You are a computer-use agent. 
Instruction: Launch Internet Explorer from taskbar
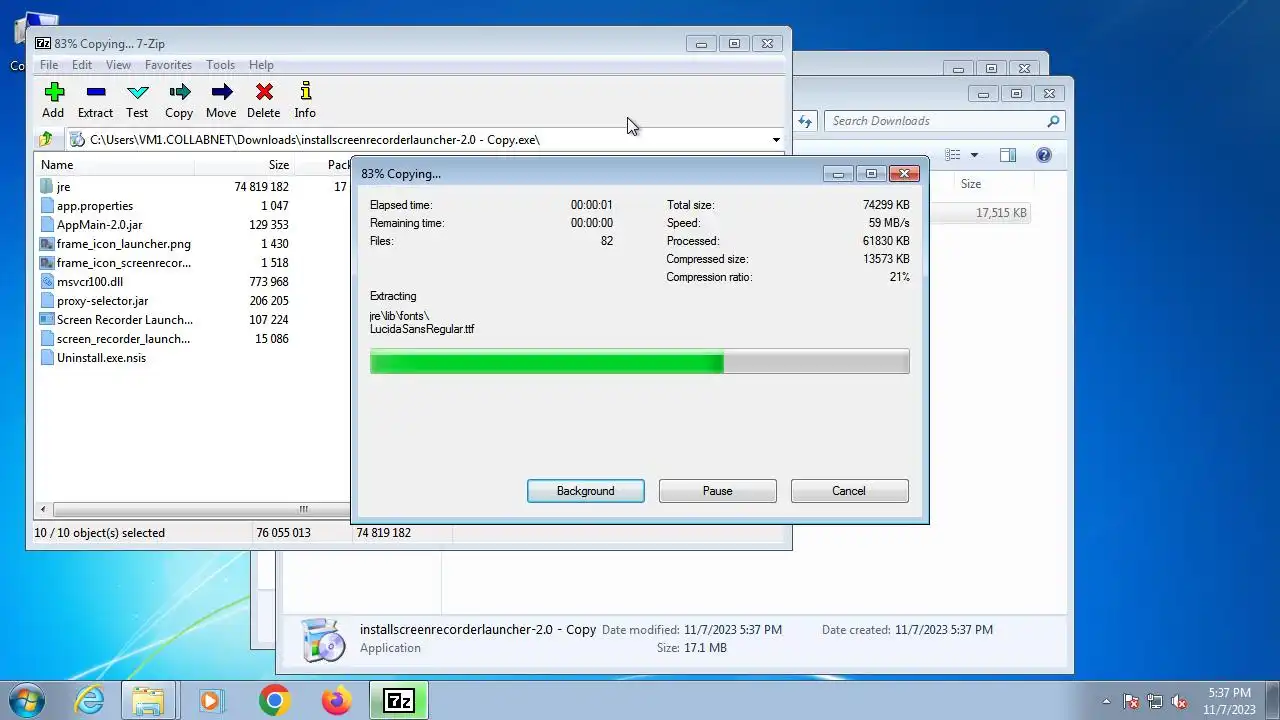click(90, 700)
